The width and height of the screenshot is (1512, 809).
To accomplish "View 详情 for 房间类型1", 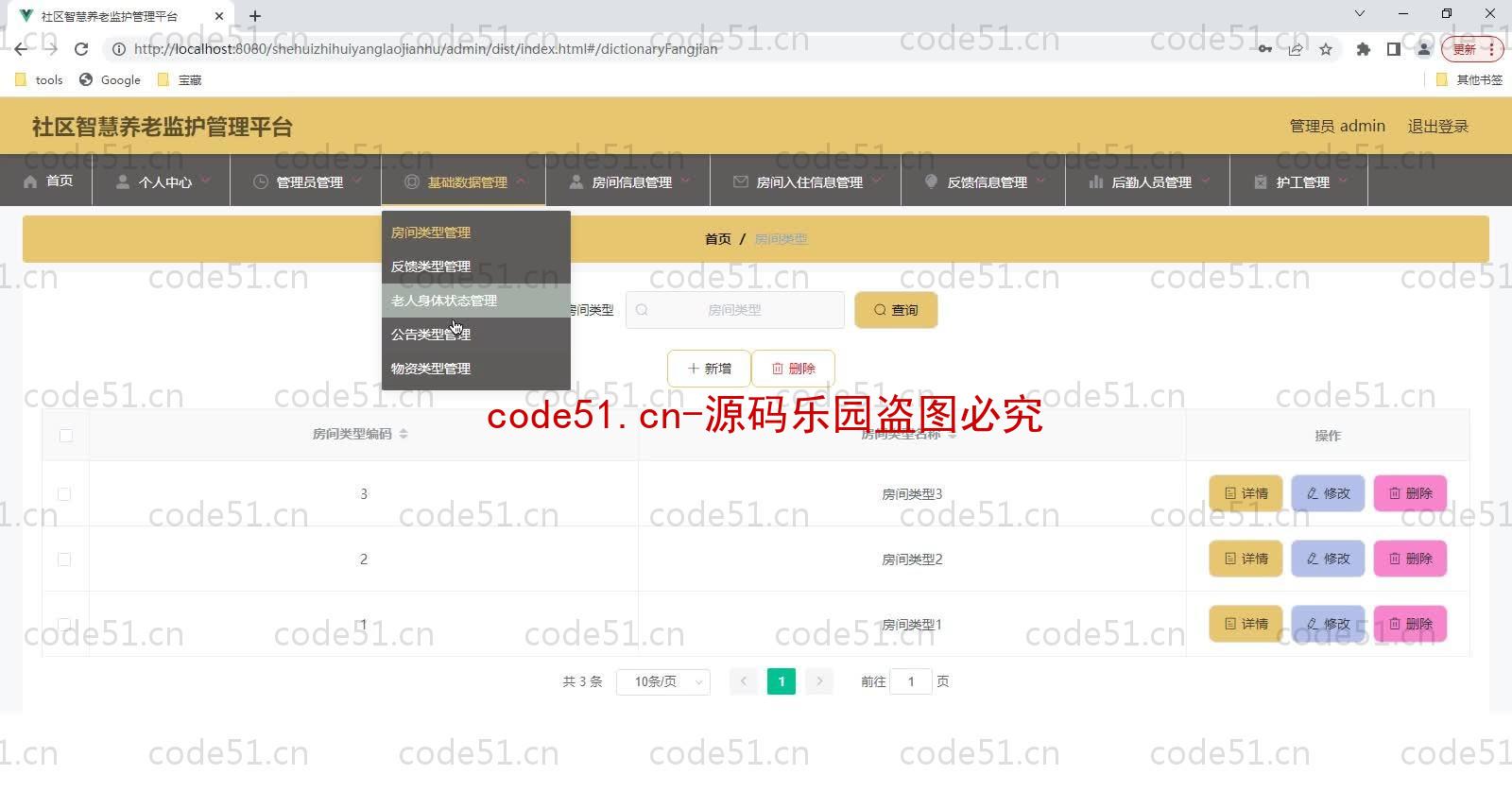I will (x=1246, y=624).
